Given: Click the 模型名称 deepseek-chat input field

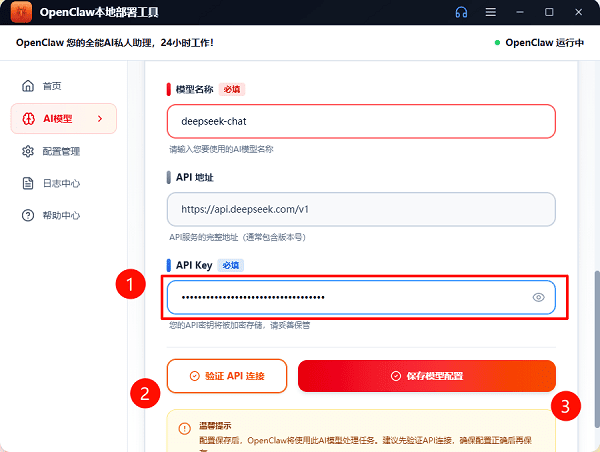Looking at the screenshot, I should [x=361, y=121].
